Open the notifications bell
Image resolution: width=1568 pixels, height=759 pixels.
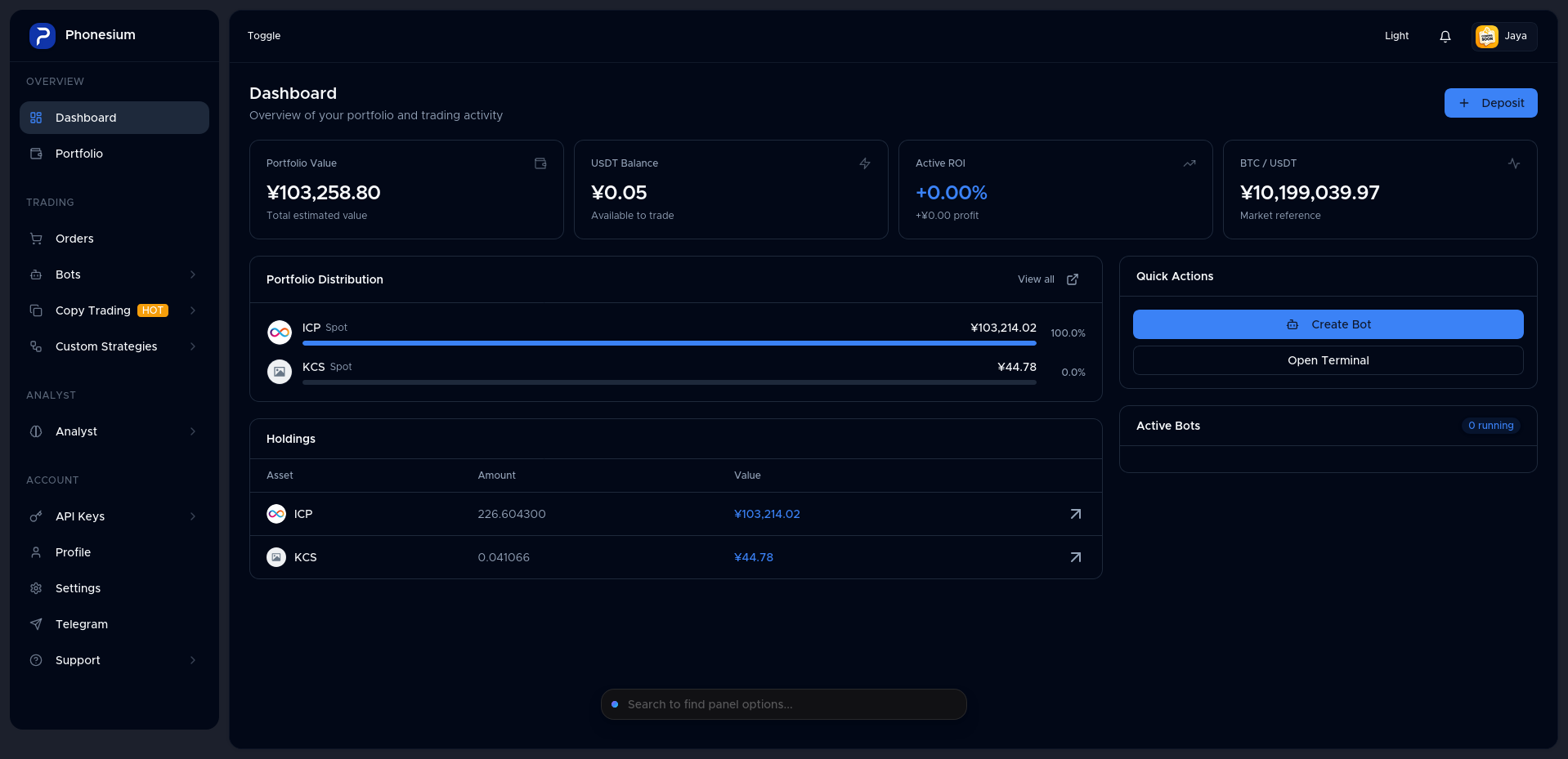1445,36
